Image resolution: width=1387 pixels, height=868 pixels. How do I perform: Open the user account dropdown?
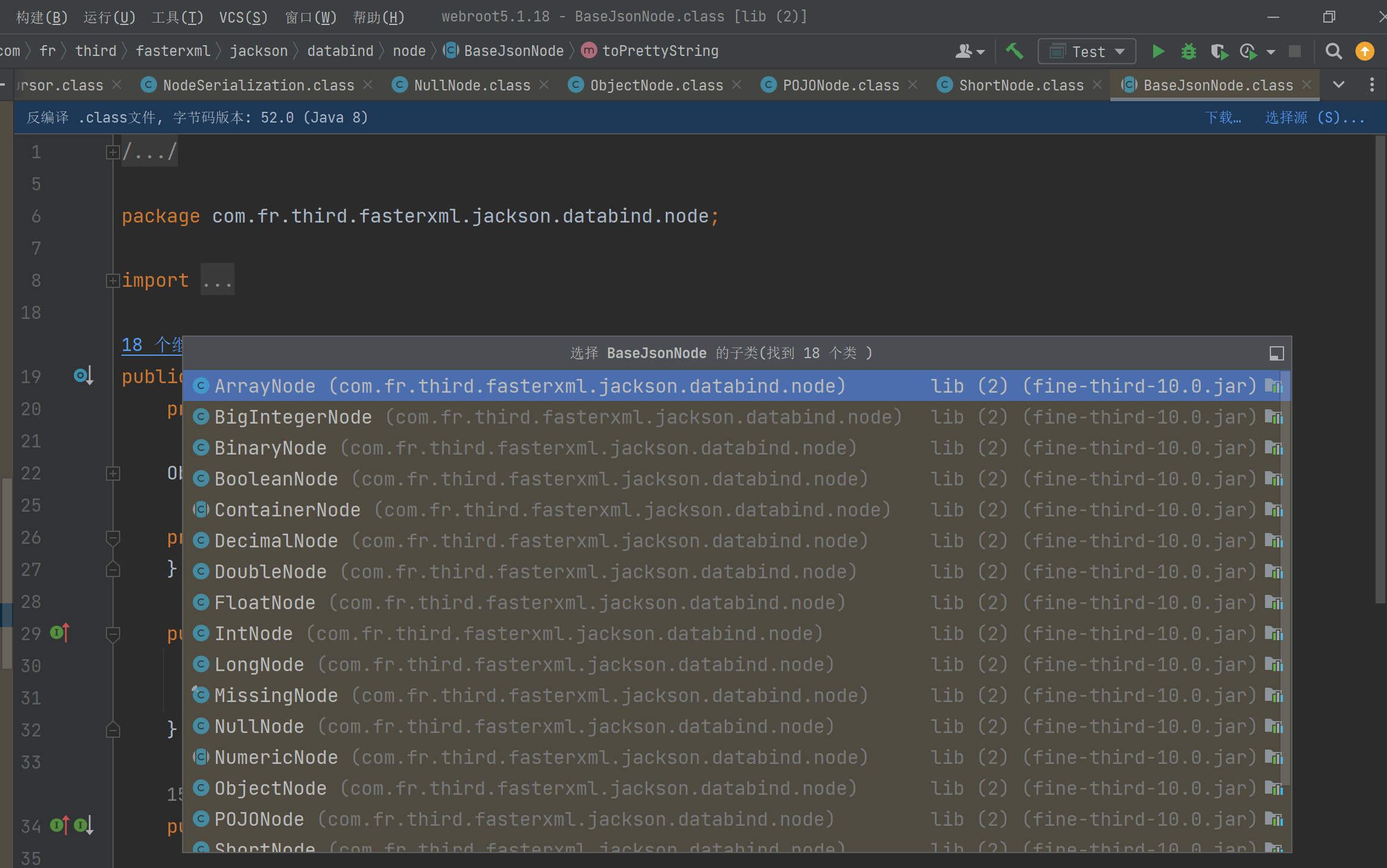(x=969, y=52)
